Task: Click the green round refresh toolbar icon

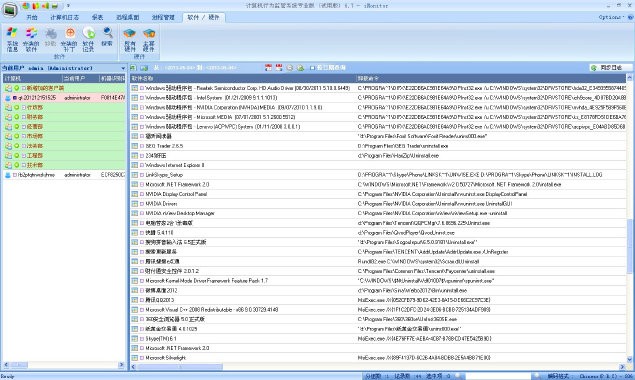Action: (x=300, y=68)
